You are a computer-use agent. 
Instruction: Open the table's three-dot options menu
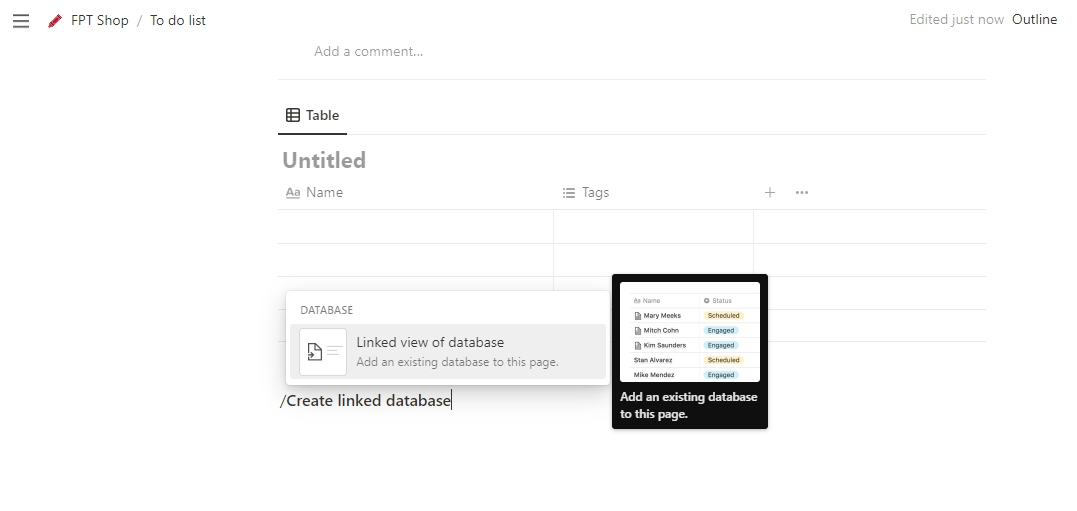click(x=802, y=192)
